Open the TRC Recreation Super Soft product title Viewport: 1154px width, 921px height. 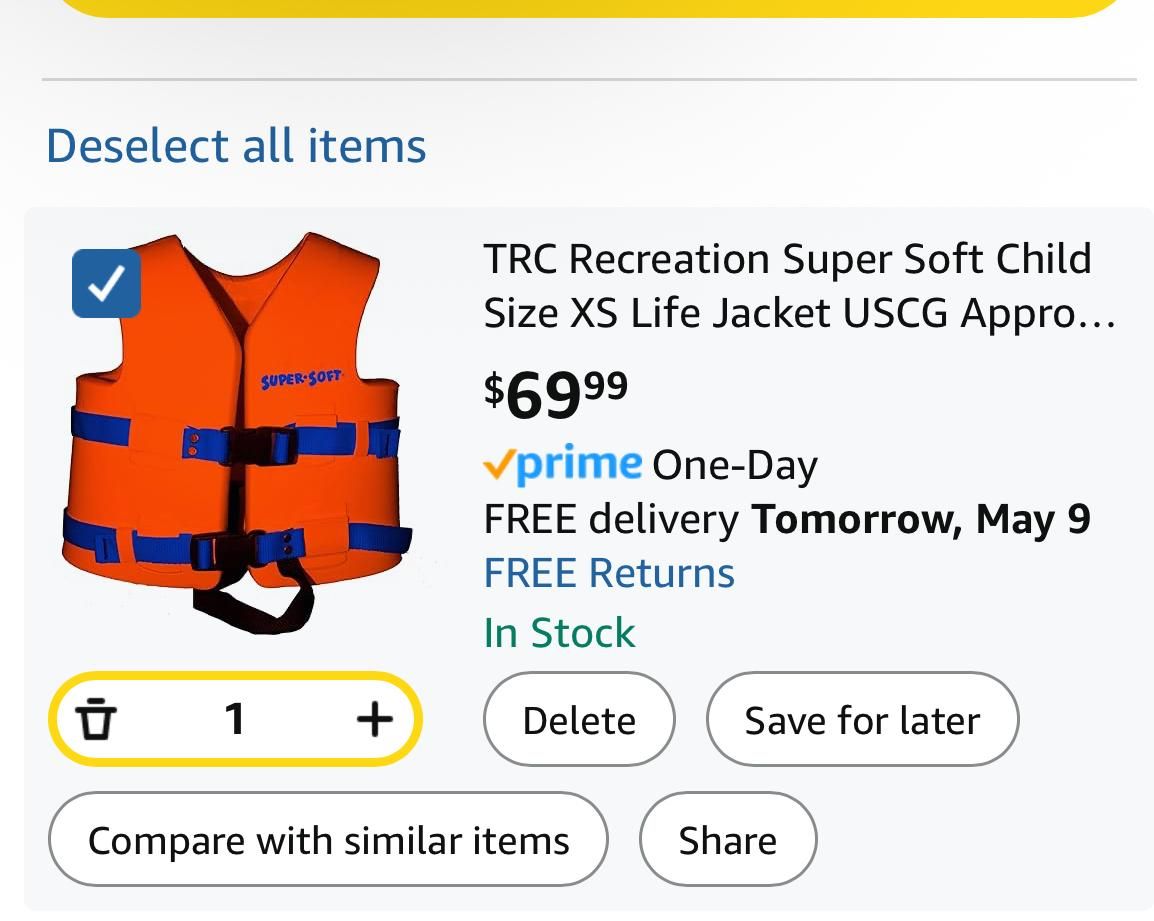pos(799,286)
